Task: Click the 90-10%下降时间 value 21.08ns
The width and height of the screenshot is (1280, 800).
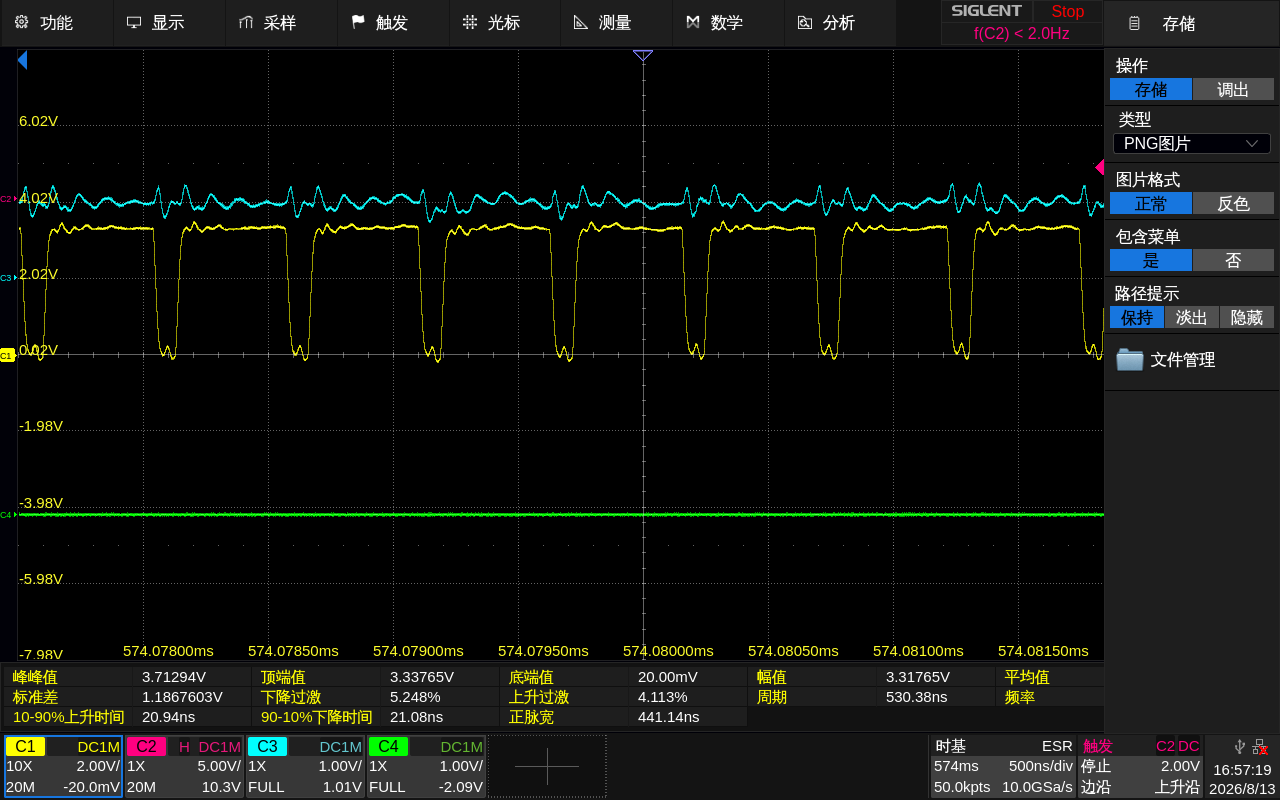Action: 415,717
